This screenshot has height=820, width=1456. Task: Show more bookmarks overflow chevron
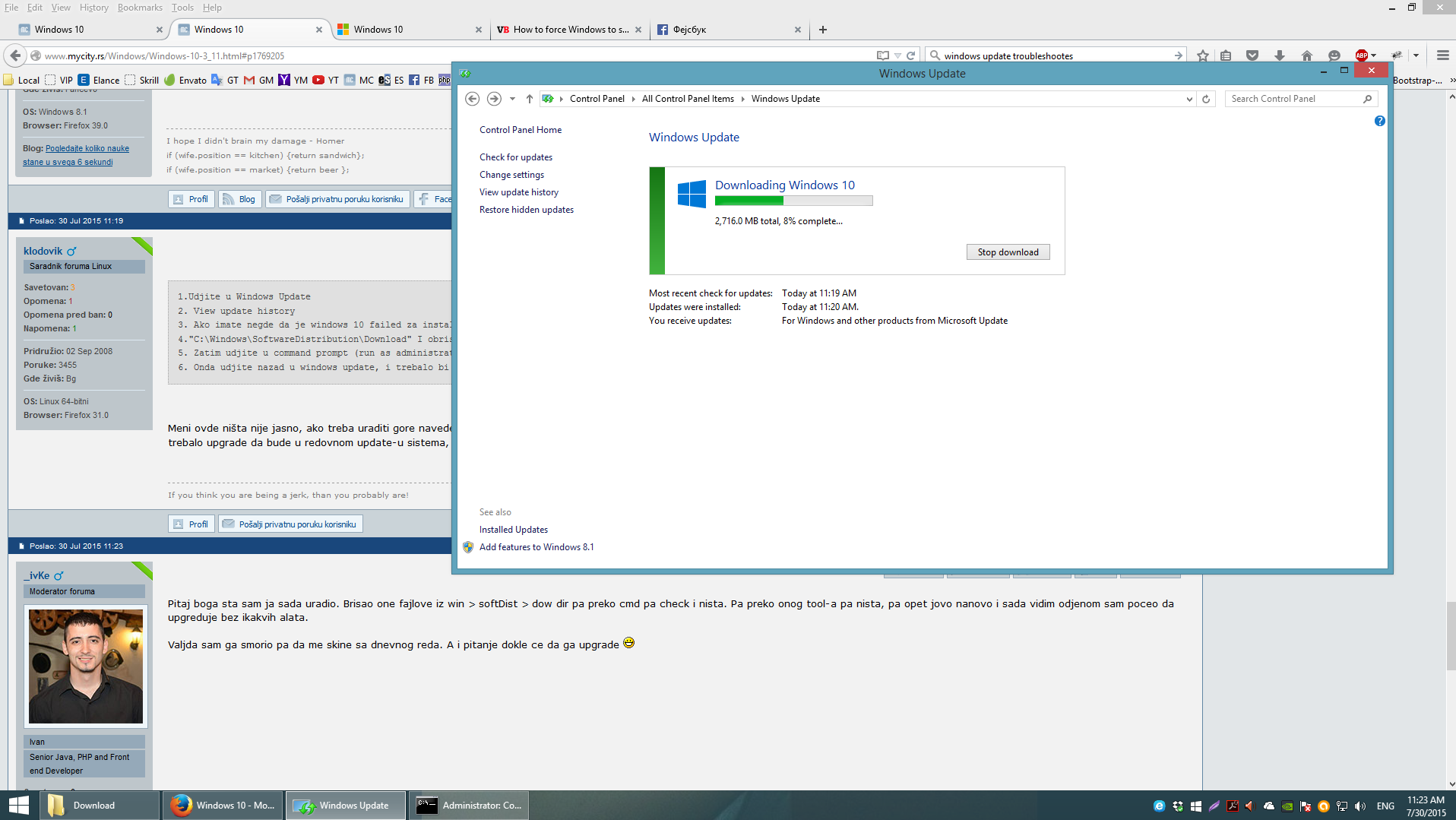point(1451,80)
